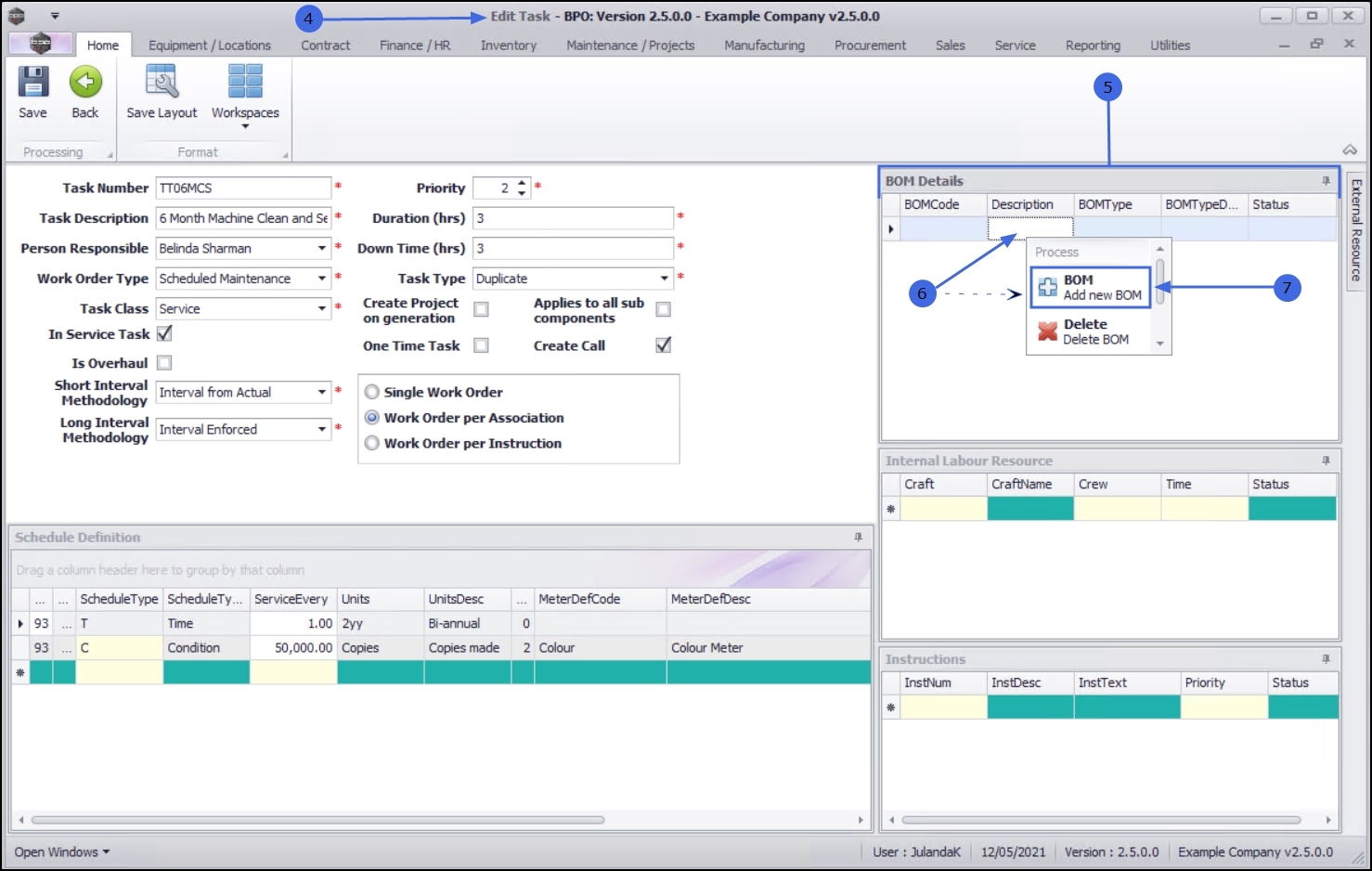Enable the Is Overhaul checkbox

164,363
